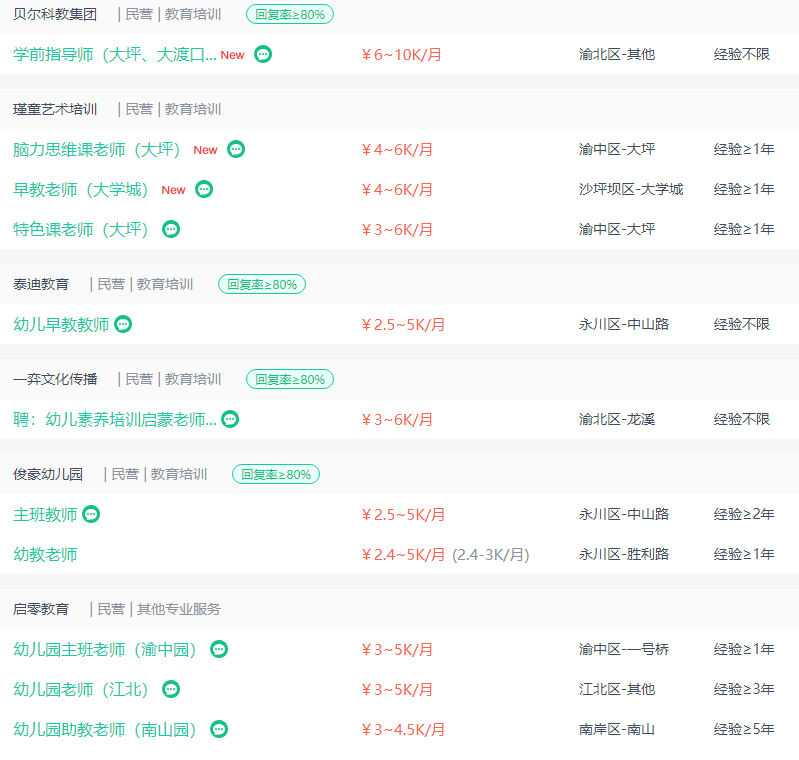Viewport: 799px width, 760px height.
Task: Click chat bubble beside 早教老师（大学城）
Action: (204, 189)
